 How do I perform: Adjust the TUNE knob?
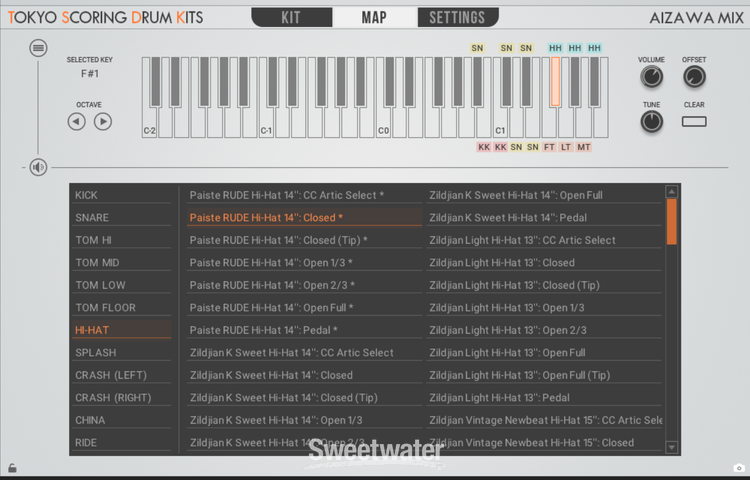[651, 121]
